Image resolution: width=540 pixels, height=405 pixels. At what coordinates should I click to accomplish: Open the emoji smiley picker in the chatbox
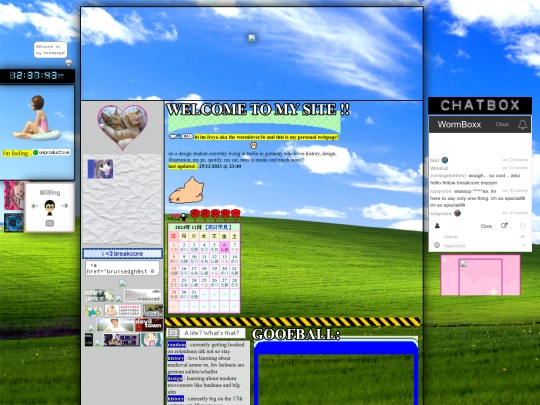coord(437,245)
